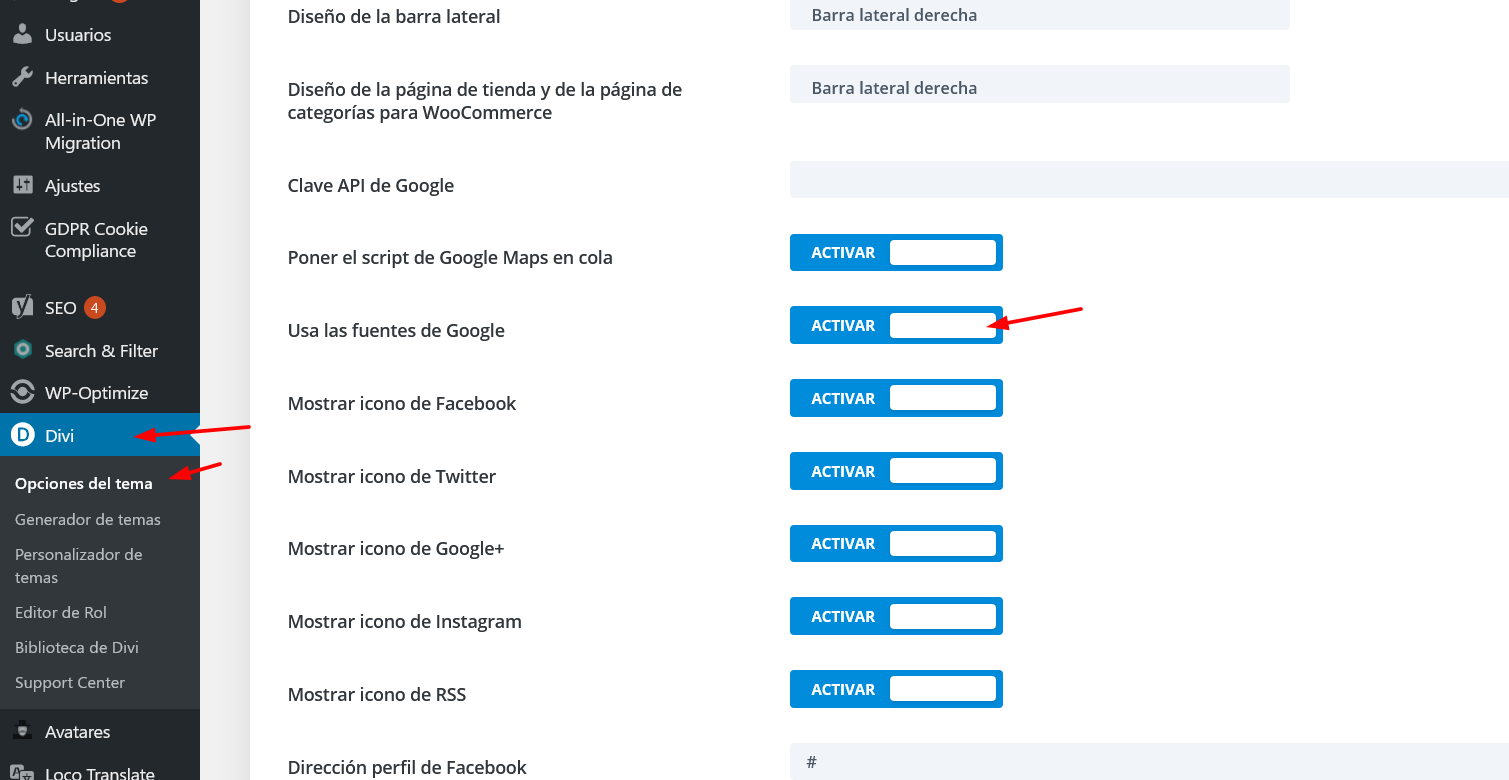
Task: Open Generador de temas submenu item
Action: click(88, 519)
